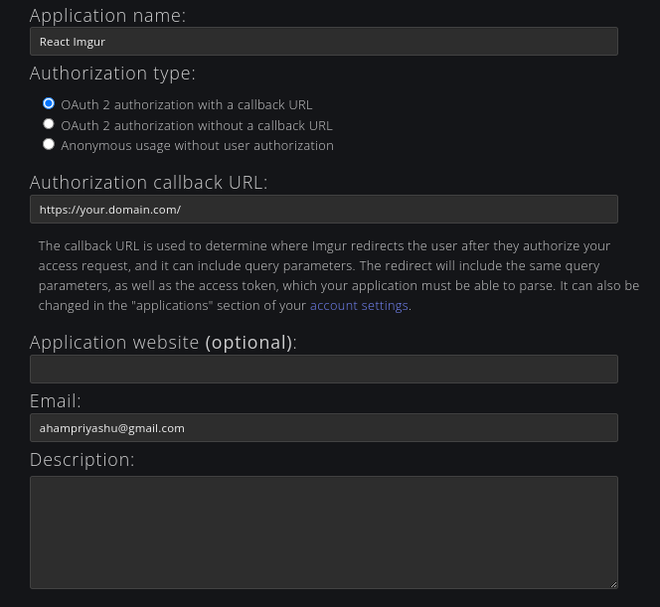660x607 pixels.
Task: Click the Email input field
Action: (x=323, y=428)
